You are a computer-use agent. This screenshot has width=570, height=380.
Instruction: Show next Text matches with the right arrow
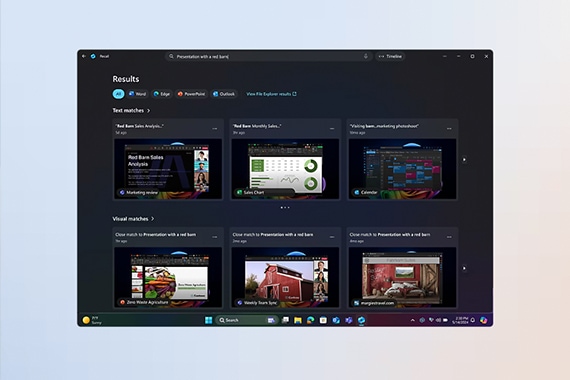pos(464,159)
